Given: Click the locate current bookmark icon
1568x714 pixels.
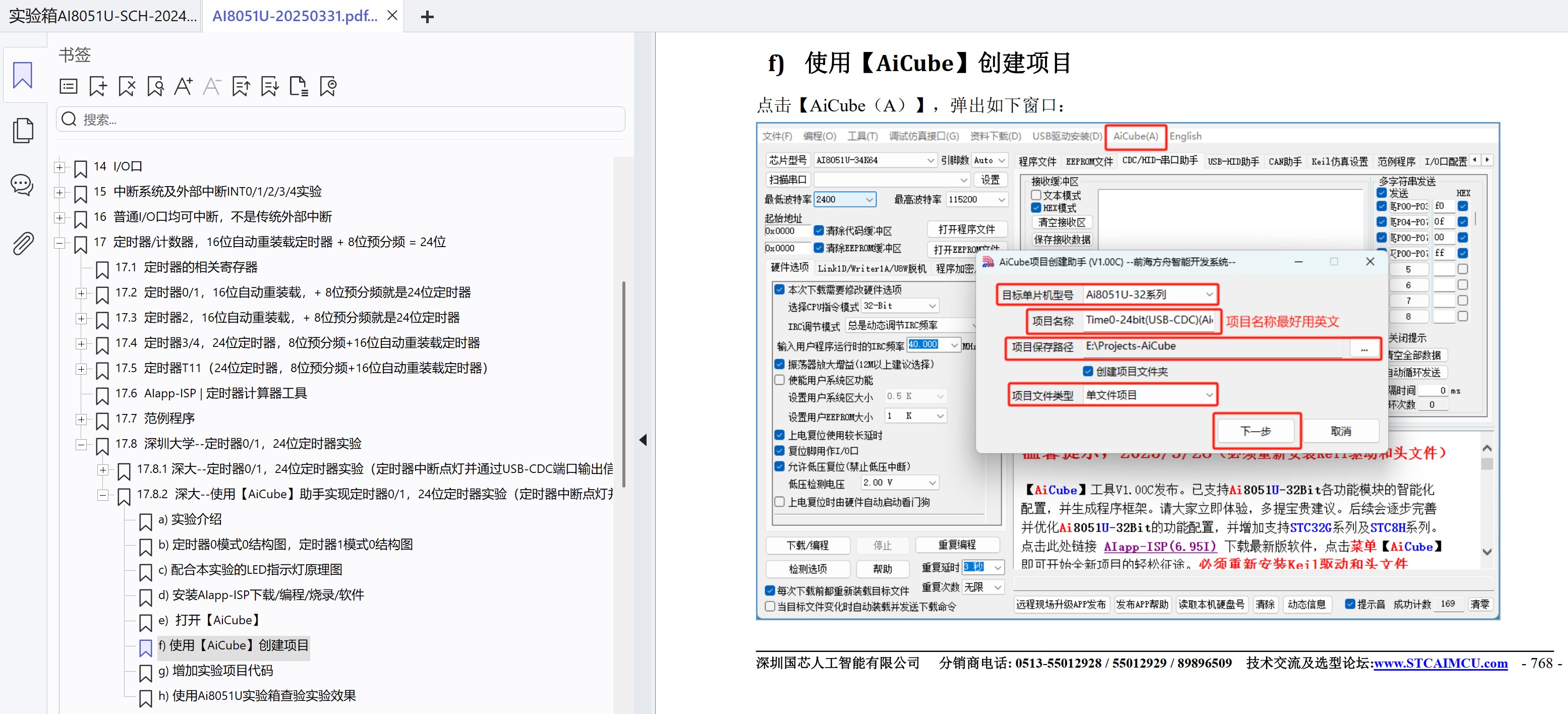Looking at the screenshot, I should point(328,86).
